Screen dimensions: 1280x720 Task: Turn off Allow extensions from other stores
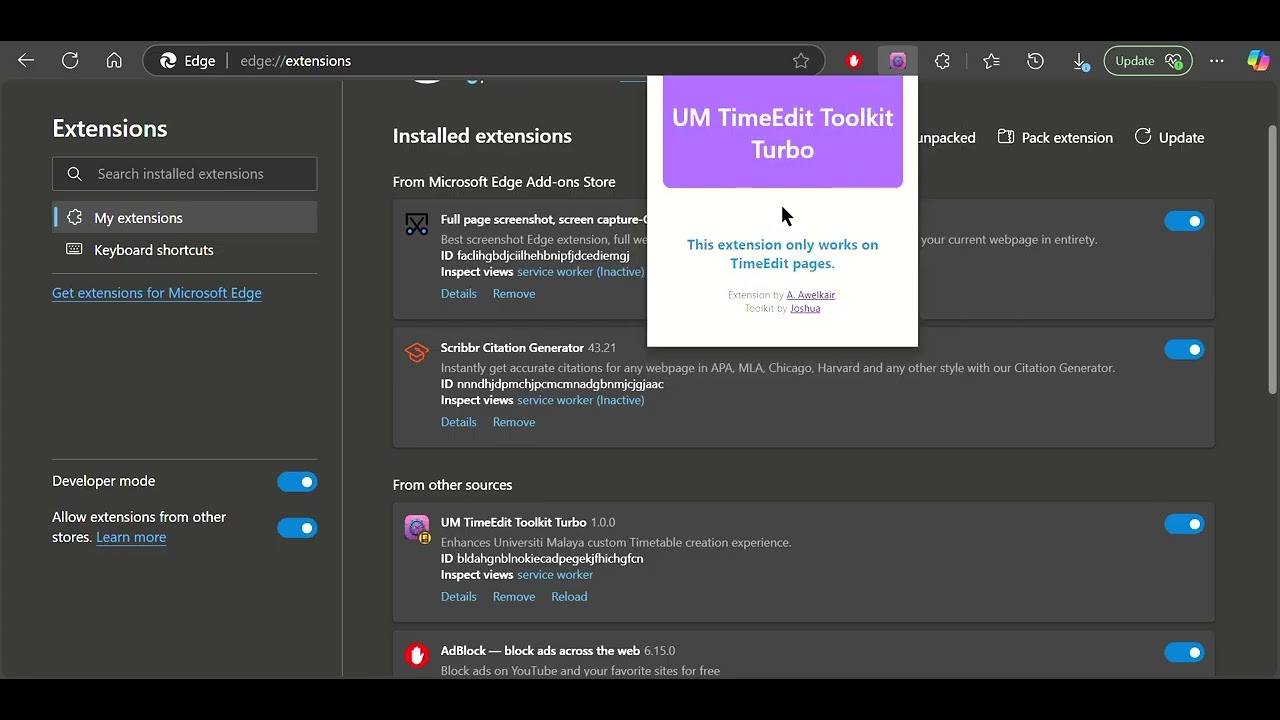[x=297, y=528]
